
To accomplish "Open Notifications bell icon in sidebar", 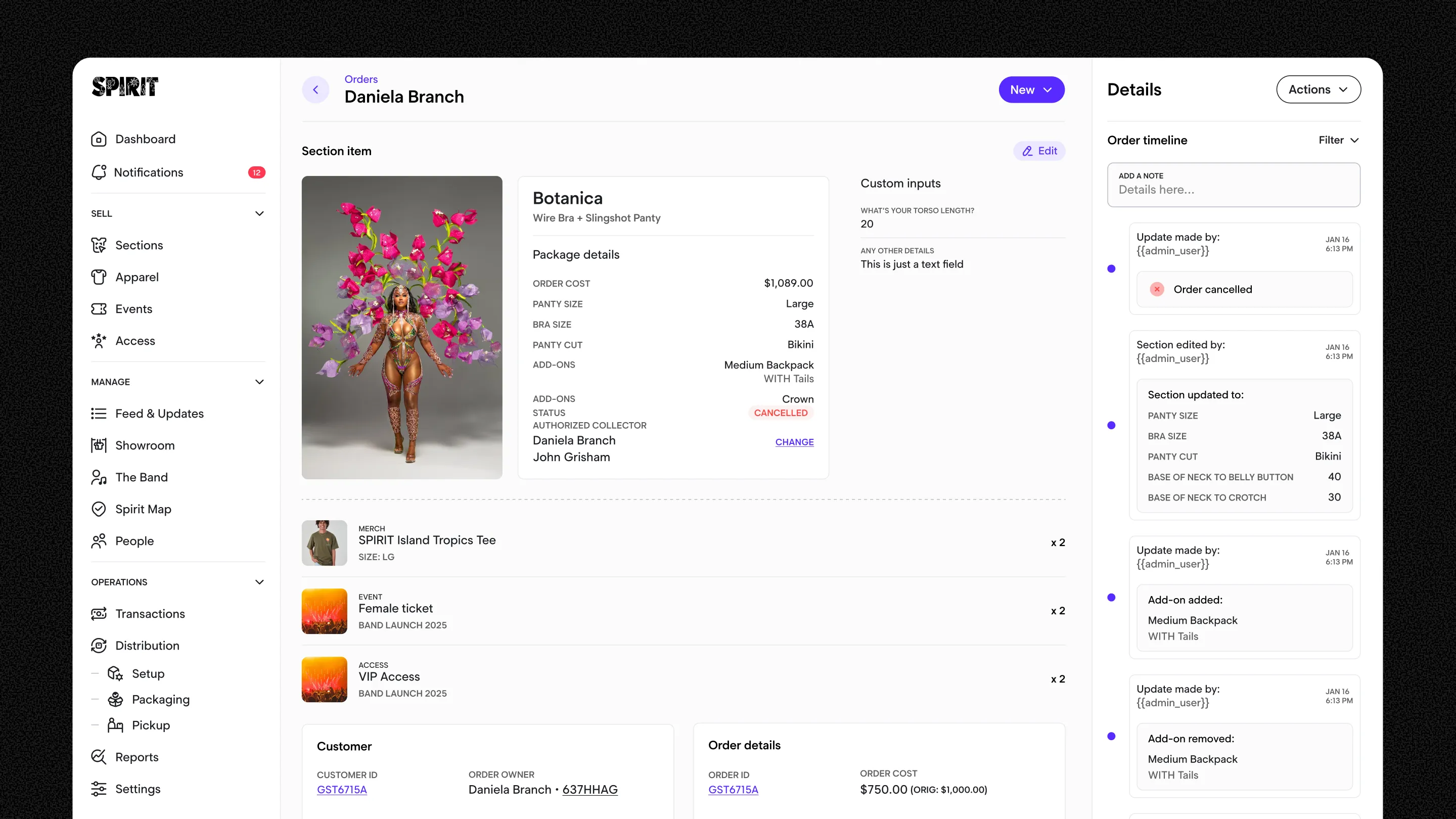I will tap(99, 172).
